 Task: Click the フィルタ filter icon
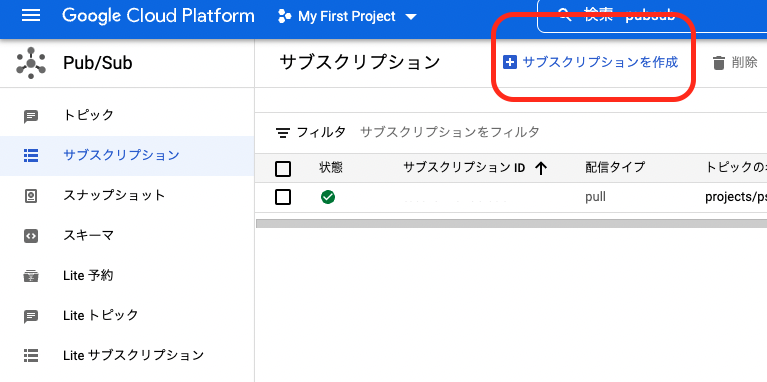[x=283, y=133]
